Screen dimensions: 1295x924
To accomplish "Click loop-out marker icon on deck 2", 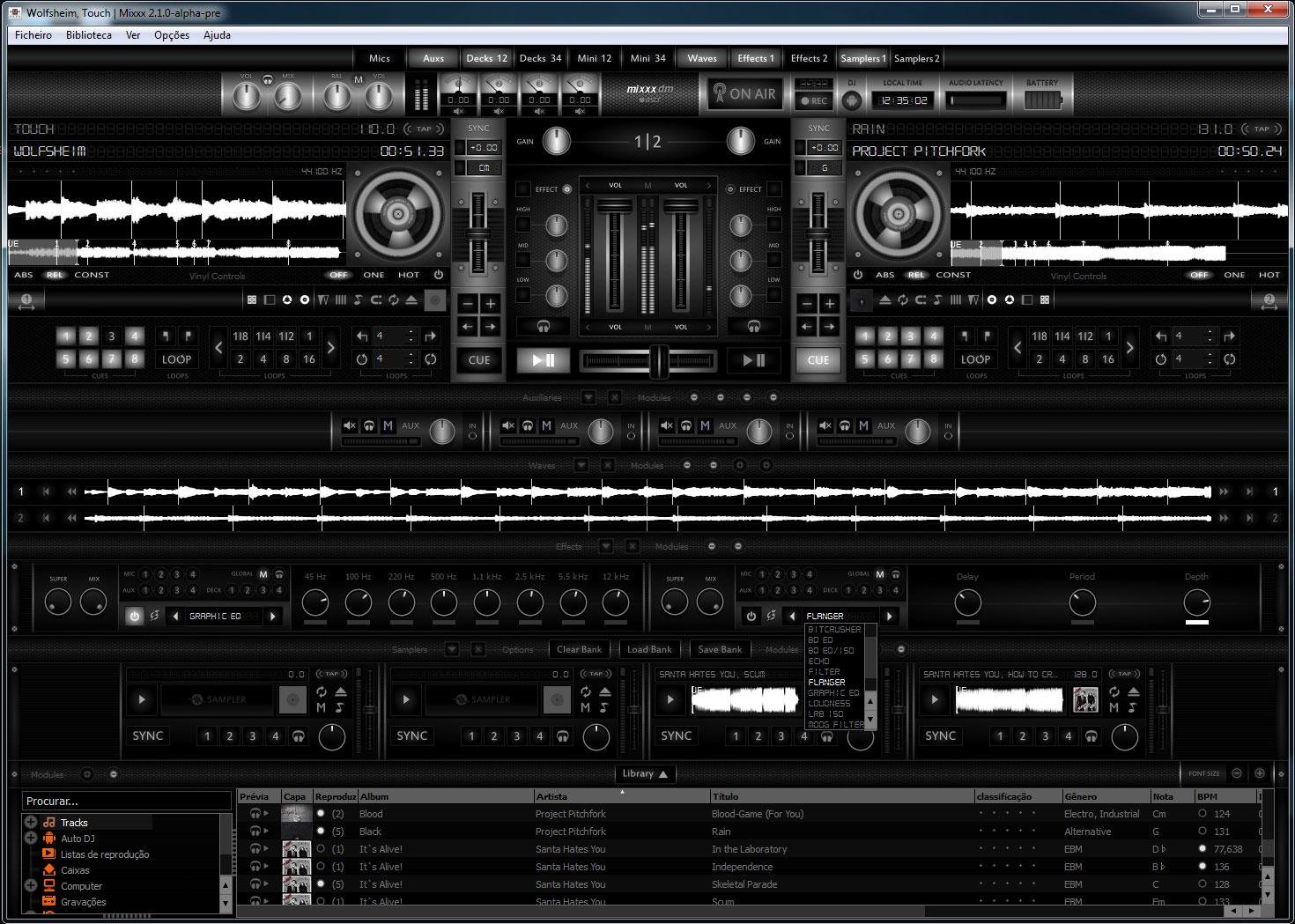I will [x=988, y=336].
